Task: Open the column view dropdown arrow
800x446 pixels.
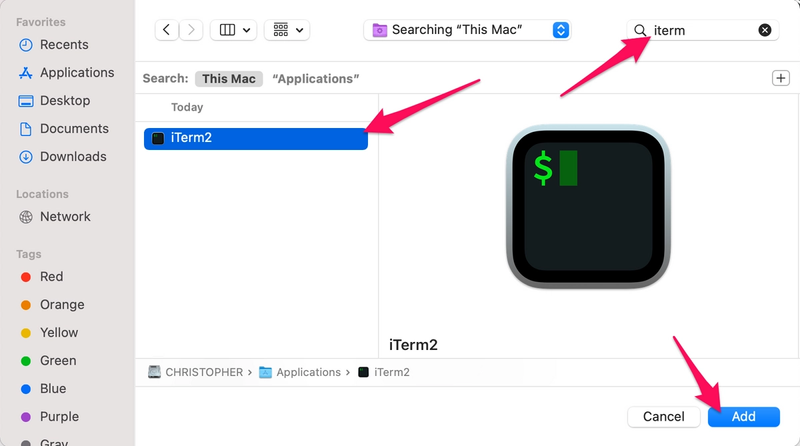Action: point(246,30)
